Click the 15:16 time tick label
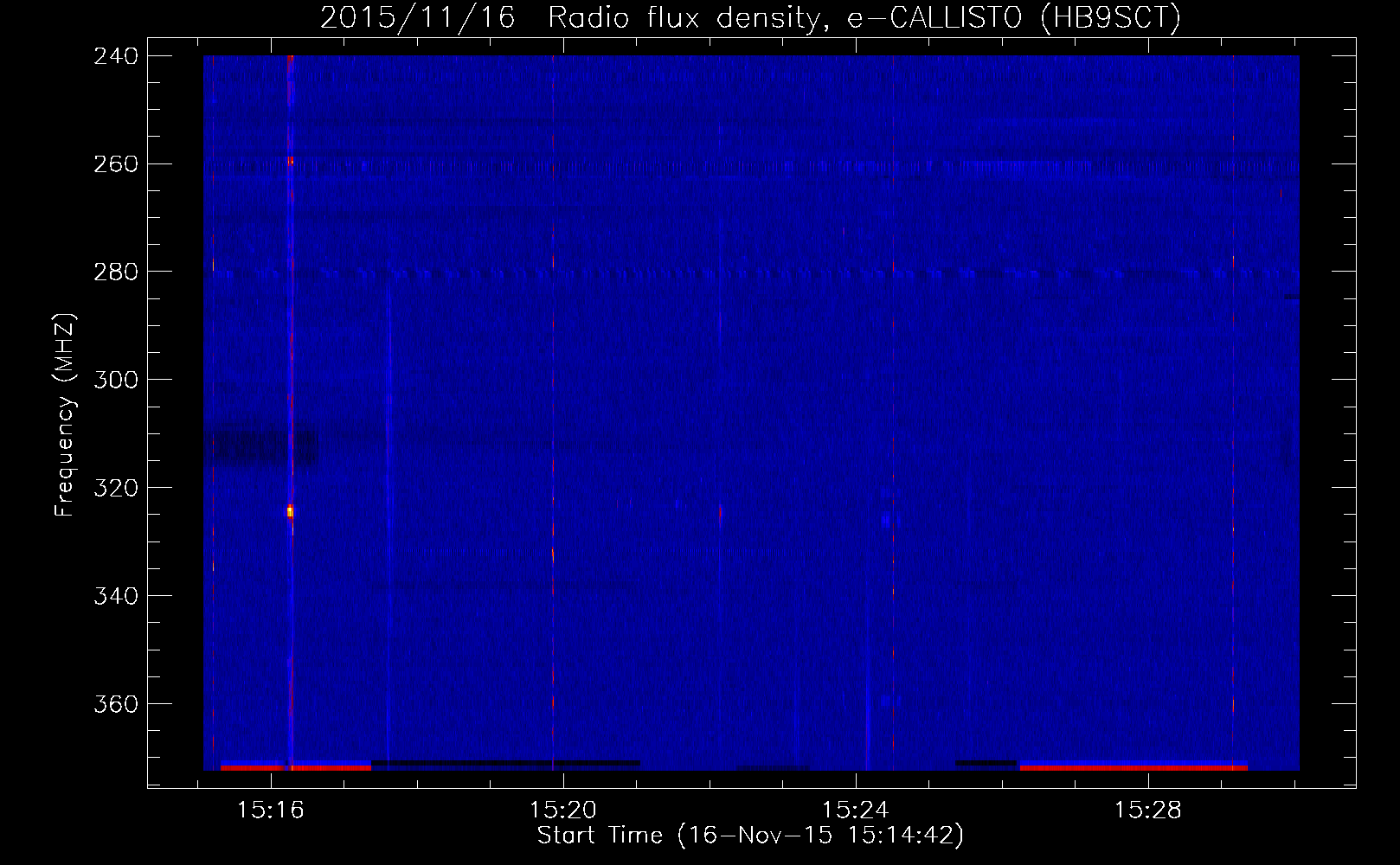 click(x=271, y=811)
